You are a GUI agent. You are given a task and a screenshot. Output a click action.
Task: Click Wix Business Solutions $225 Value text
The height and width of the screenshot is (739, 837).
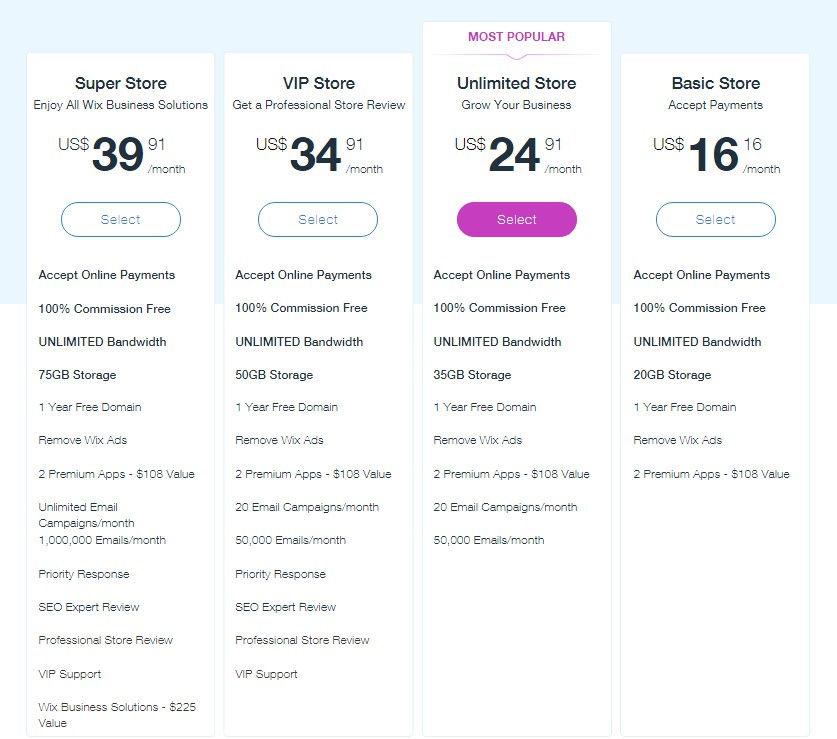click(x=117, y=714)
